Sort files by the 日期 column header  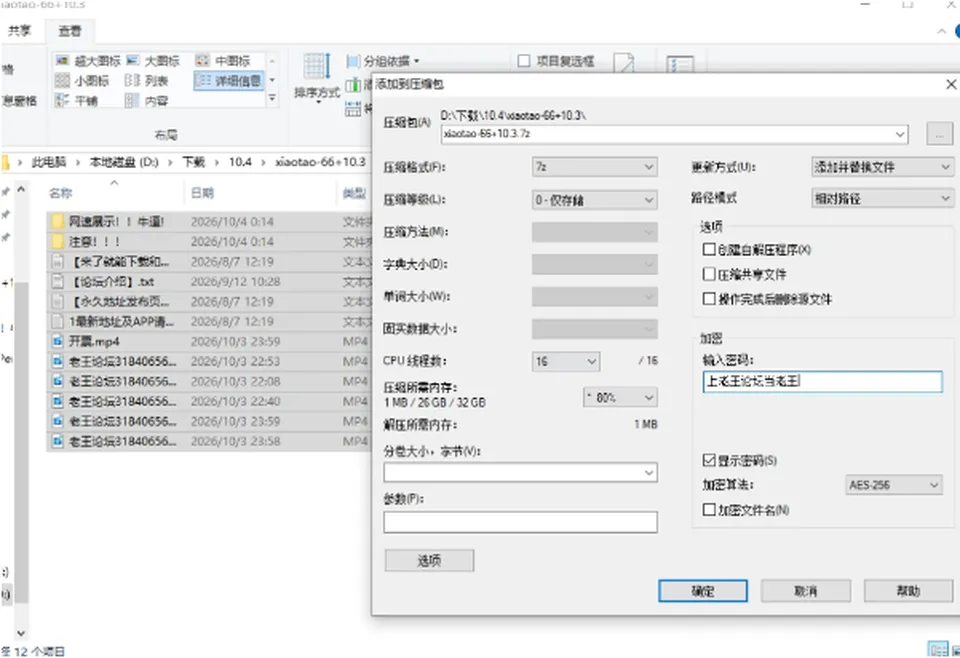(203, 193)
